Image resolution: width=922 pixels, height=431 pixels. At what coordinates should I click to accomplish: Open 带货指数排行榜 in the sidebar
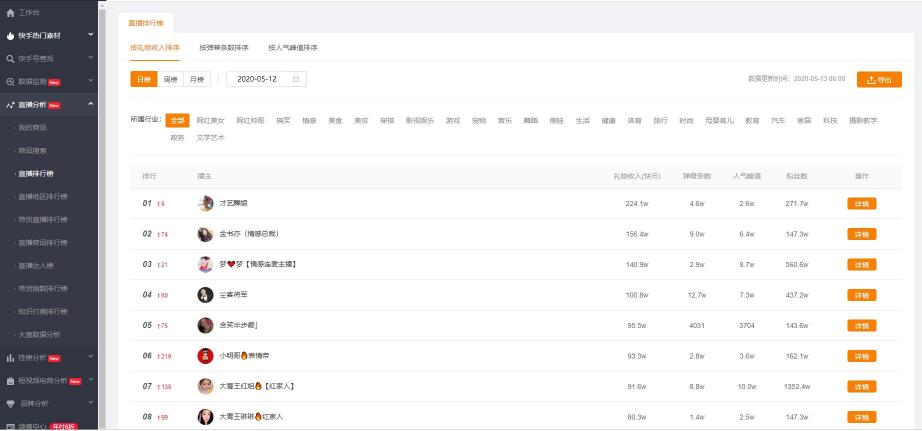pos(43,289)
